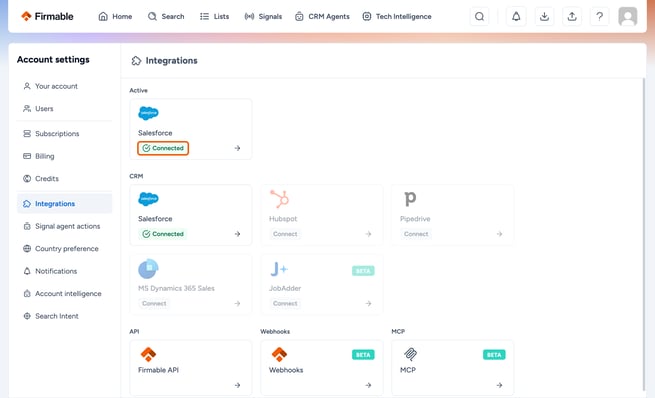Open Search Intent settings

click(64, 316)
